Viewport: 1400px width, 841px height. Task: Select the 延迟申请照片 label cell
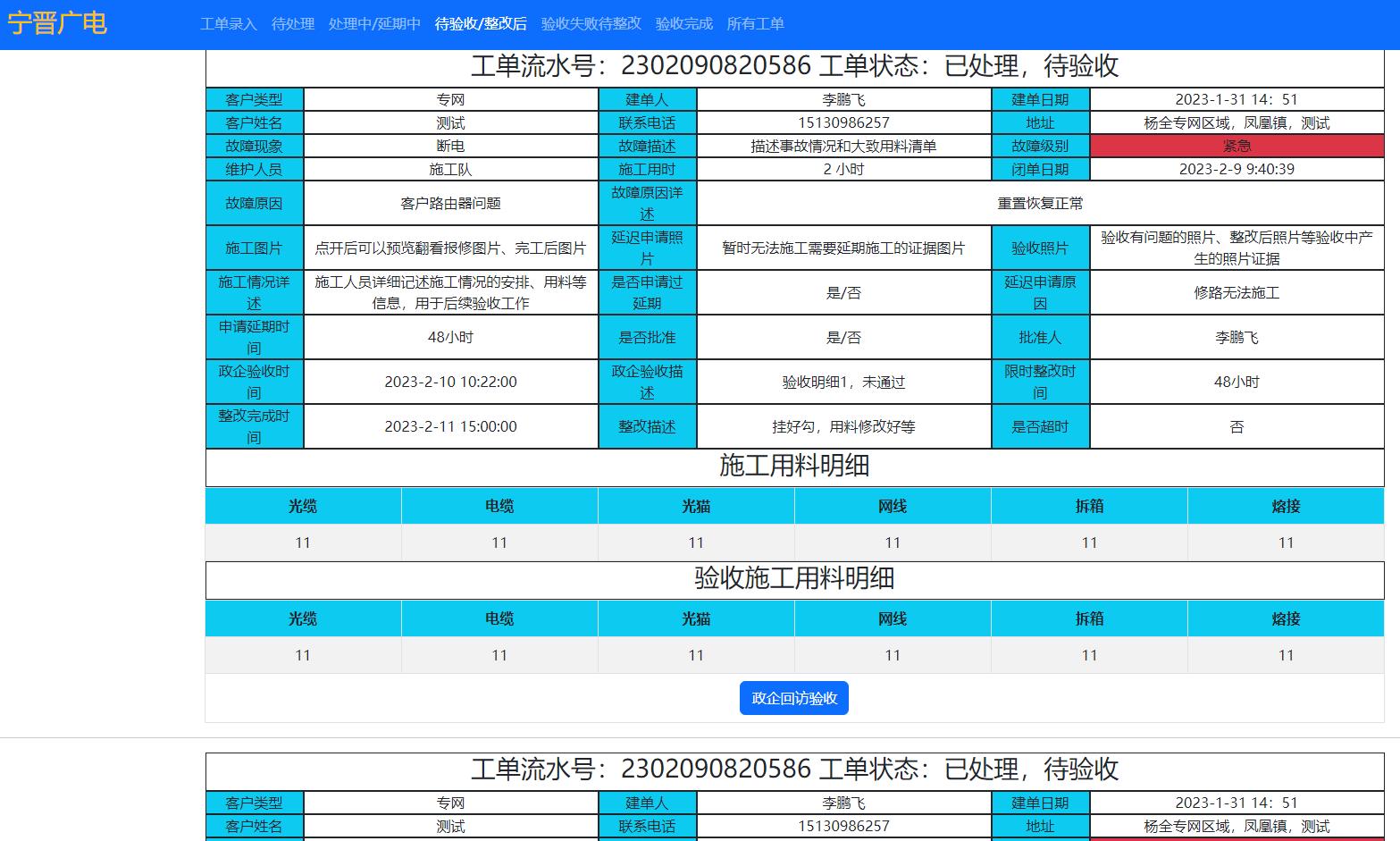[x=648, y=248]
